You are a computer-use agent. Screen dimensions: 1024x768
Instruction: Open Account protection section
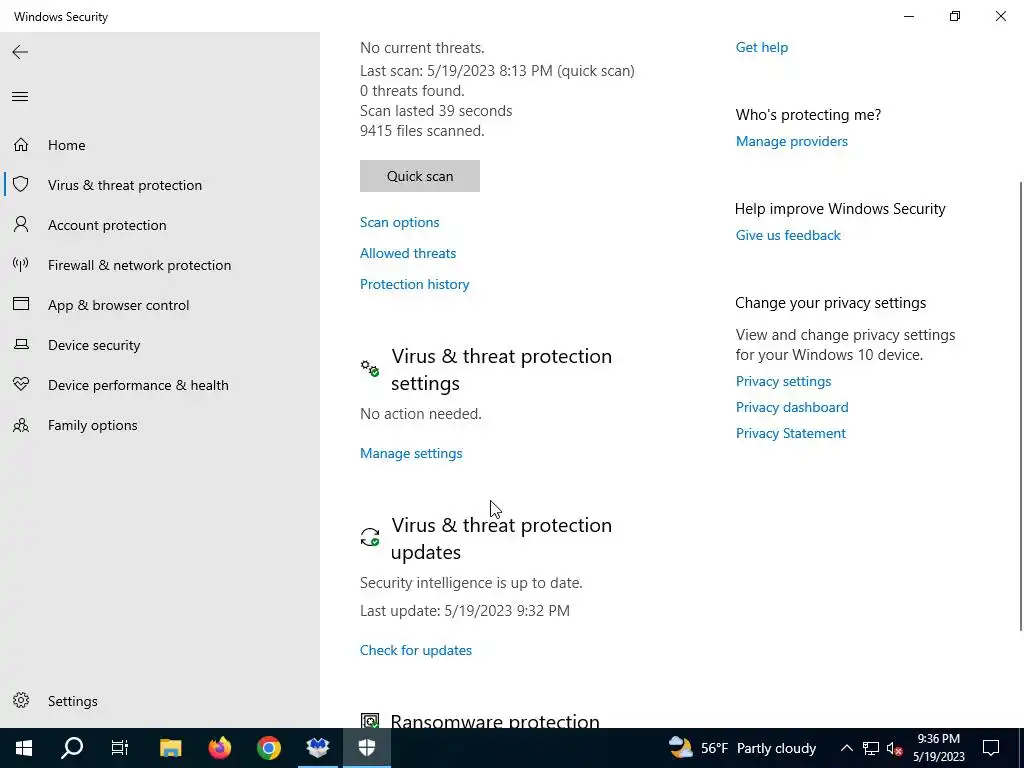(x=107, y=225)
